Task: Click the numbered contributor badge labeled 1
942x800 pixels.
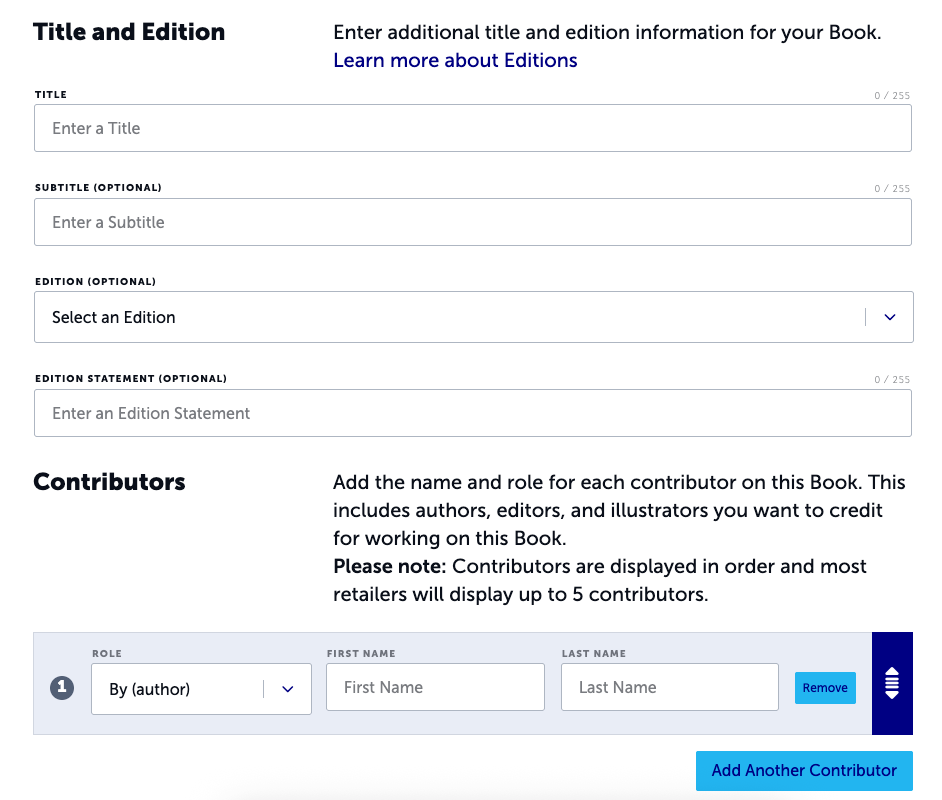Action: tap(62, 688)
